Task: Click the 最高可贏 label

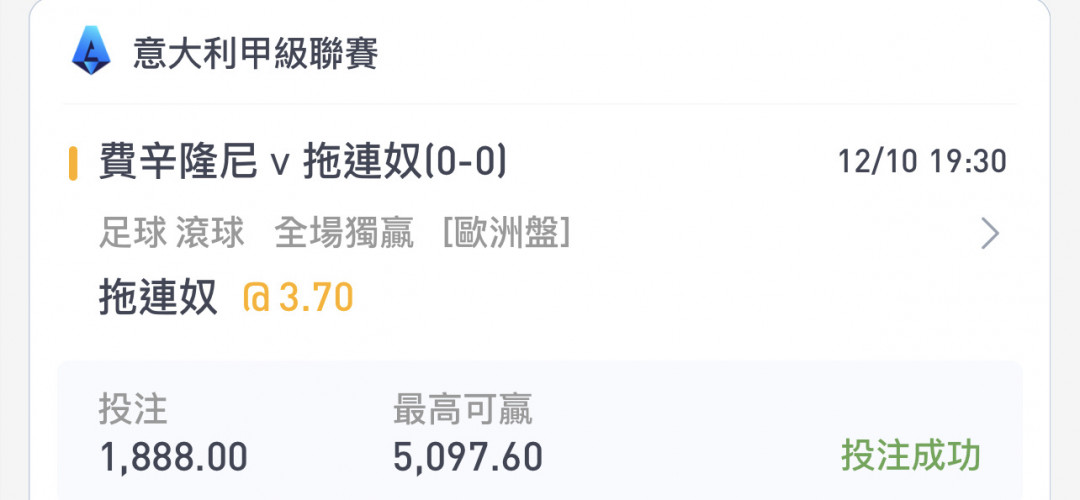Action: pos(462,410)
